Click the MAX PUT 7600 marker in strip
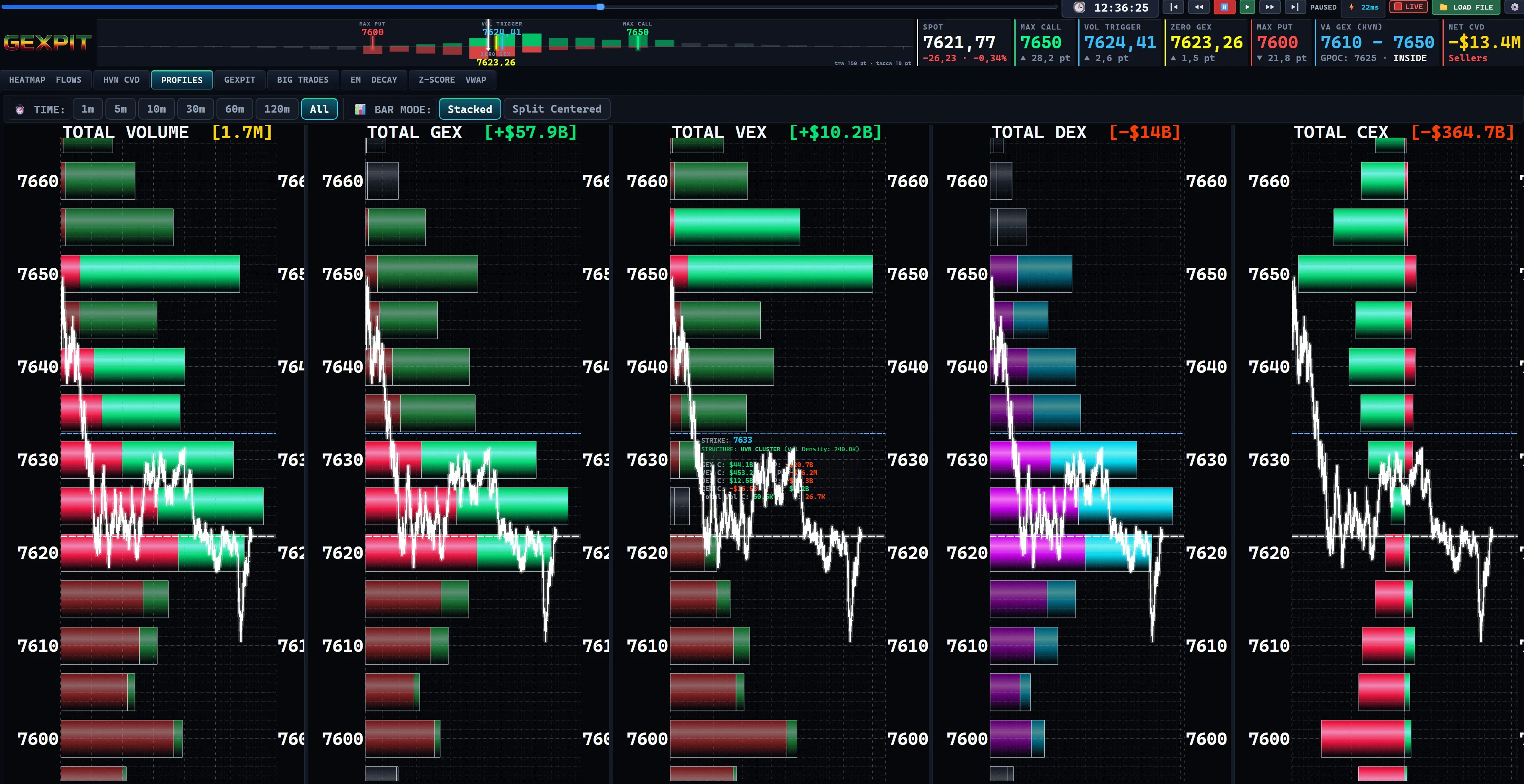Image resolution: width=1524 pixels, height=784 pixels. pos(372,32)
